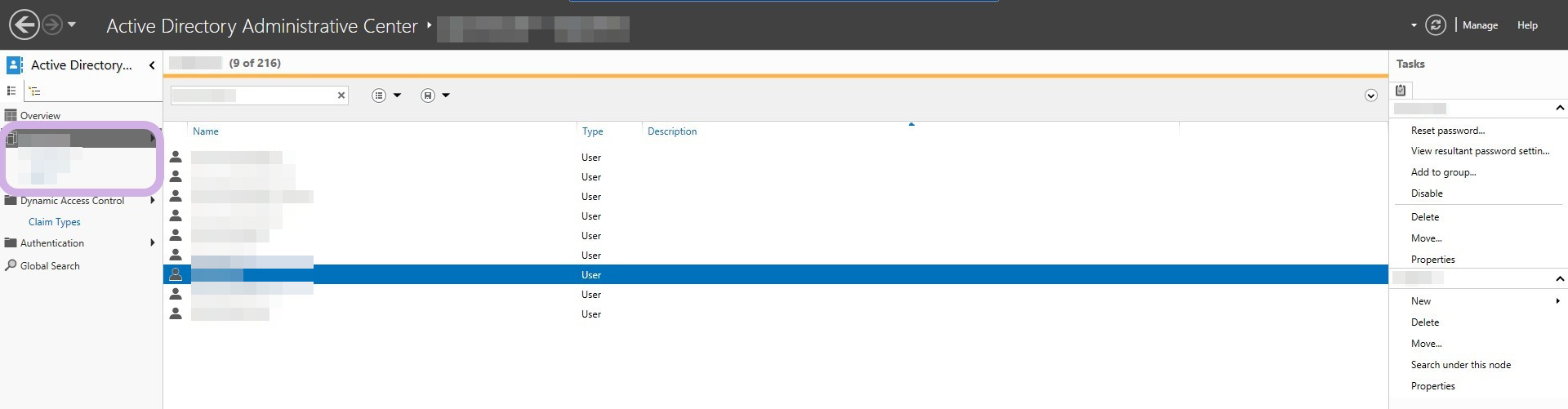Screen dimensions: 1568x409
Task: Click Delete below Disable
Action: coord(1425,217)
